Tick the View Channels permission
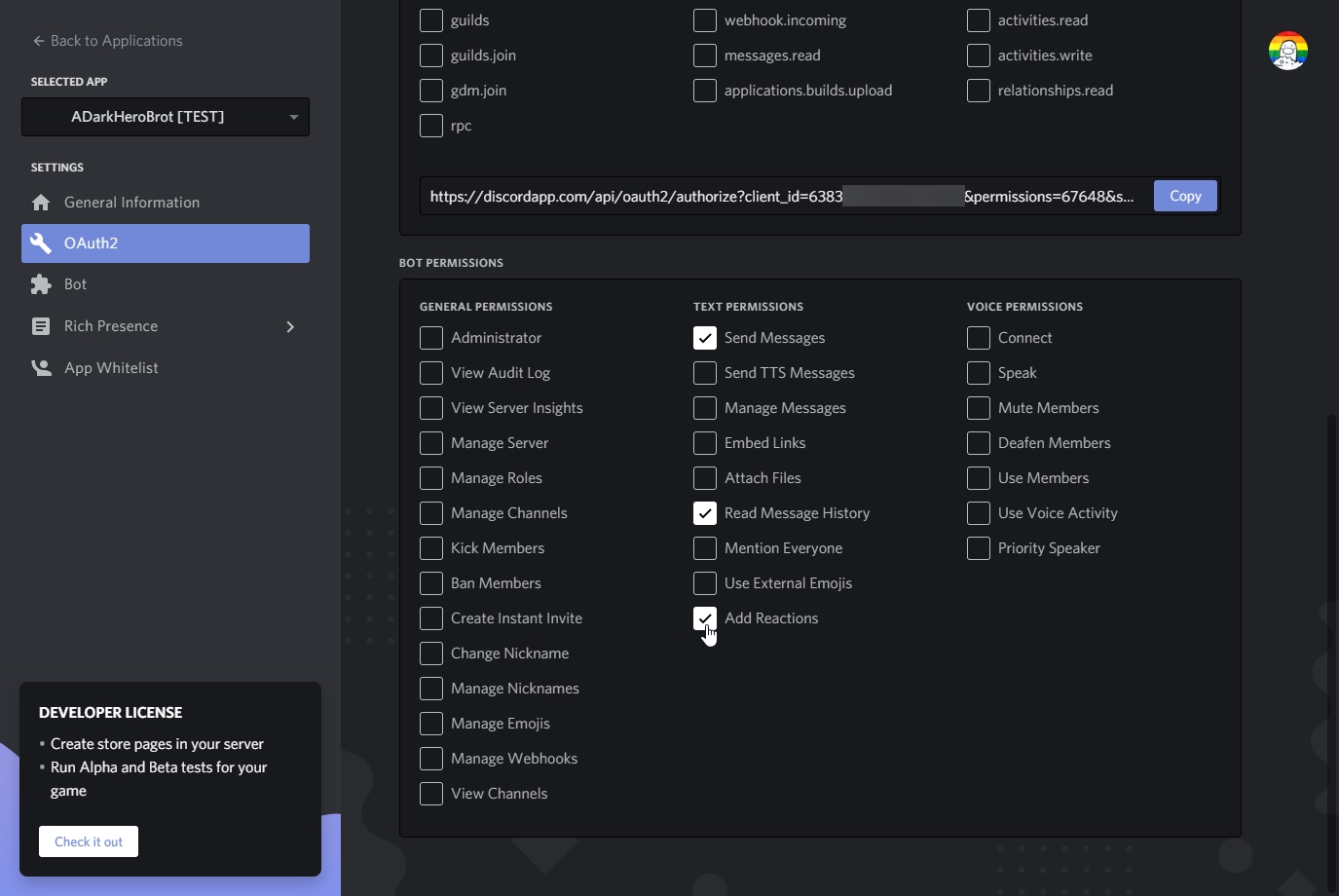Viewport: 1339px width, 896px height. tap(431, 794)
